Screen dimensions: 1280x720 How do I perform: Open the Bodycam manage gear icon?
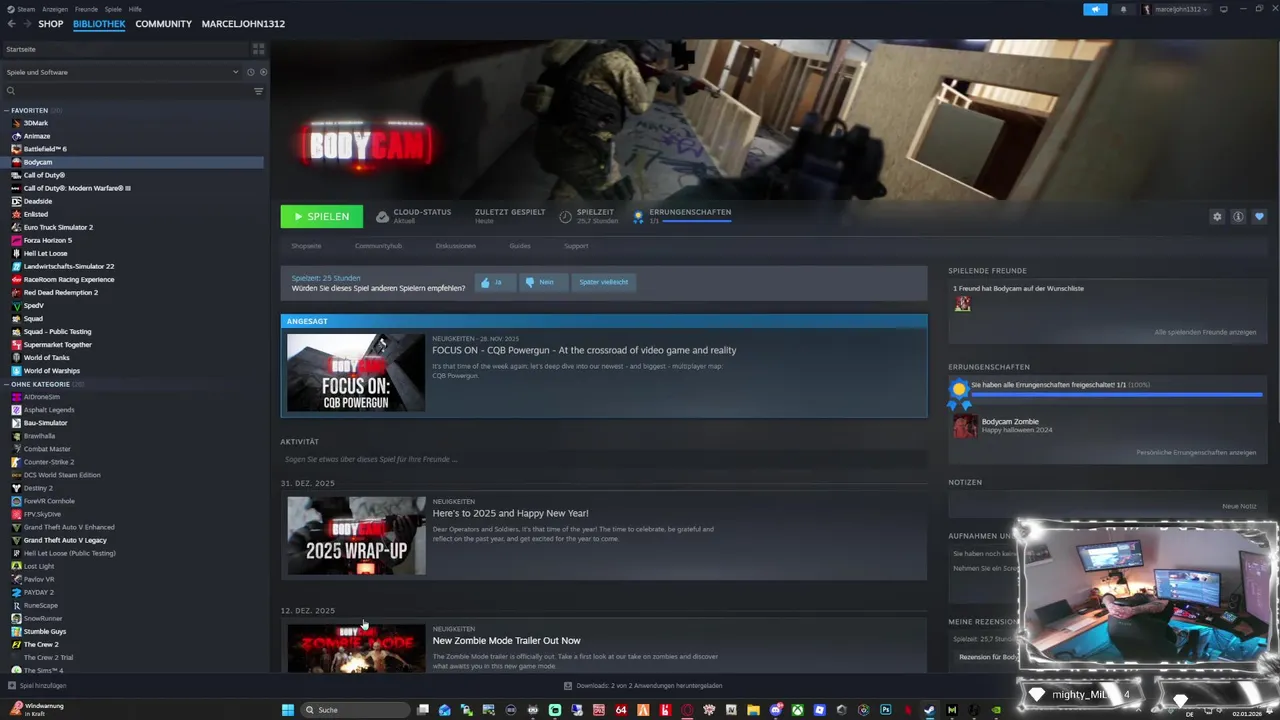[1217, 216]
